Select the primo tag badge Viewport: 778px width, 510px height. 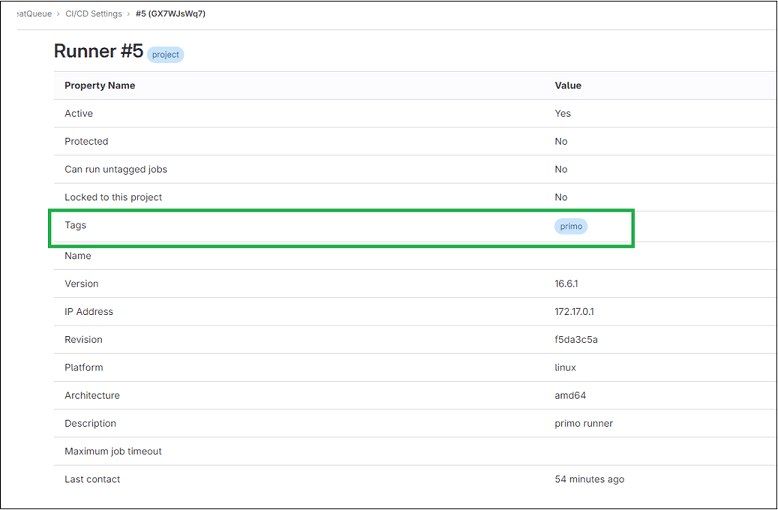coord(571,227)
